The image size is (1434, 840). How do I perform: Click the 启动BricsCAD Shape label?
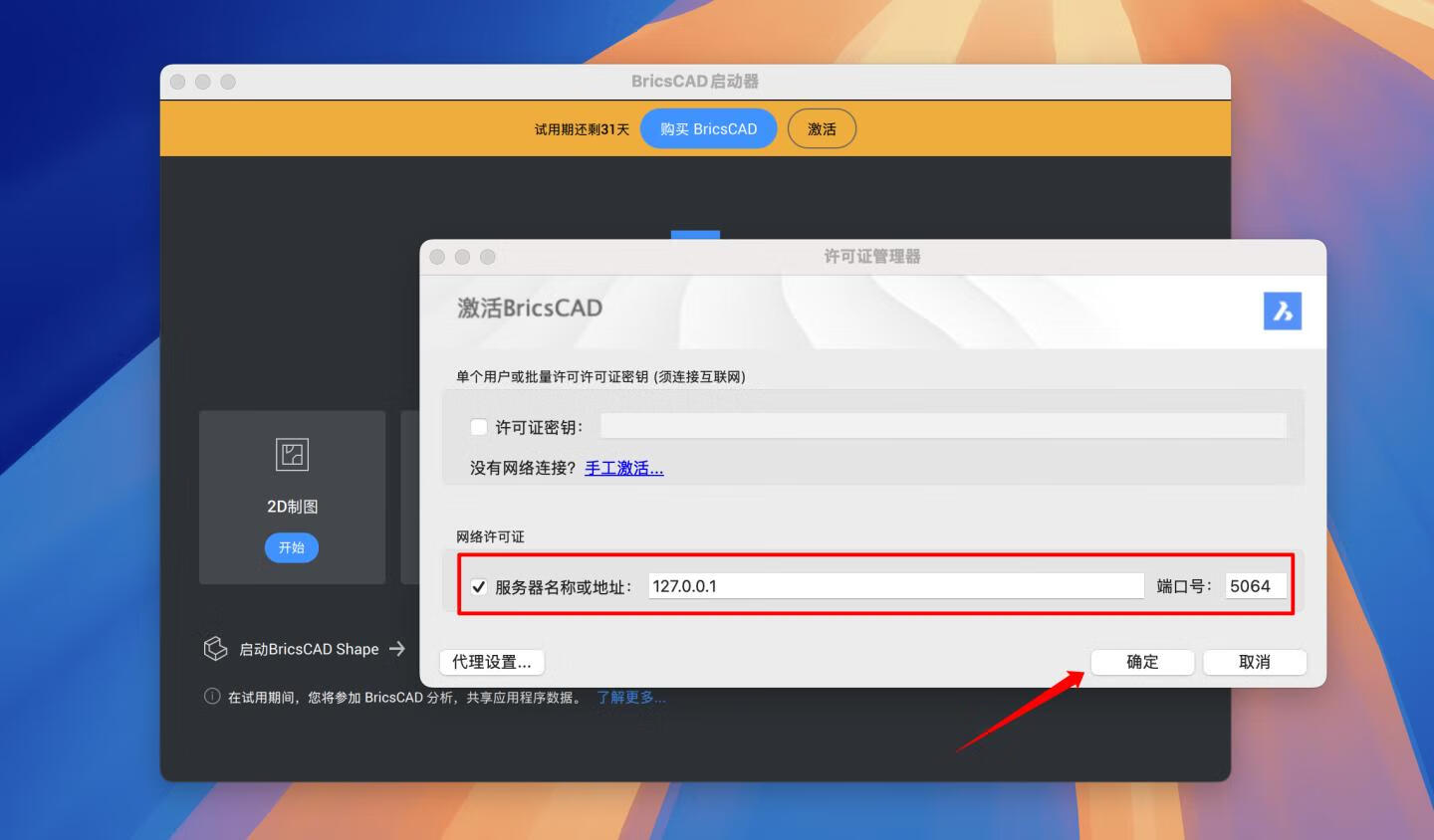(x=309, y=648)
